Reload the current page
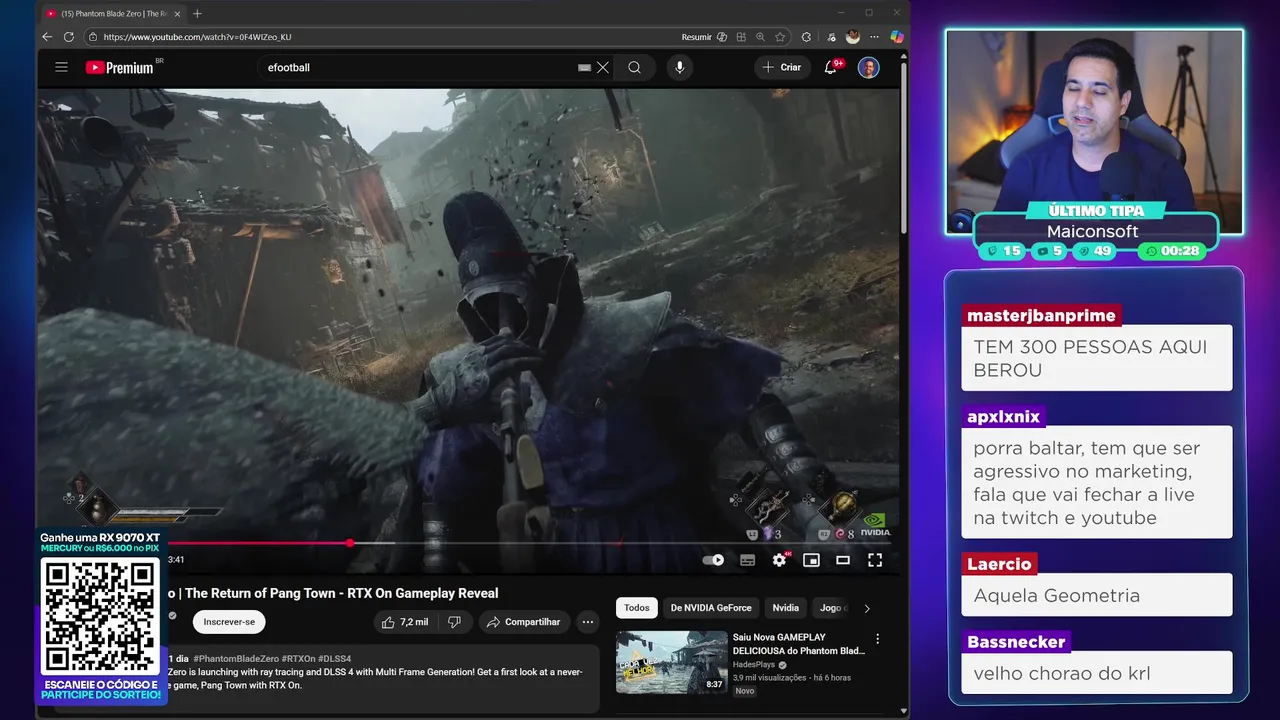Image resolution: width=1280 pixels, height=720 pixels. [x=69, y=37]
